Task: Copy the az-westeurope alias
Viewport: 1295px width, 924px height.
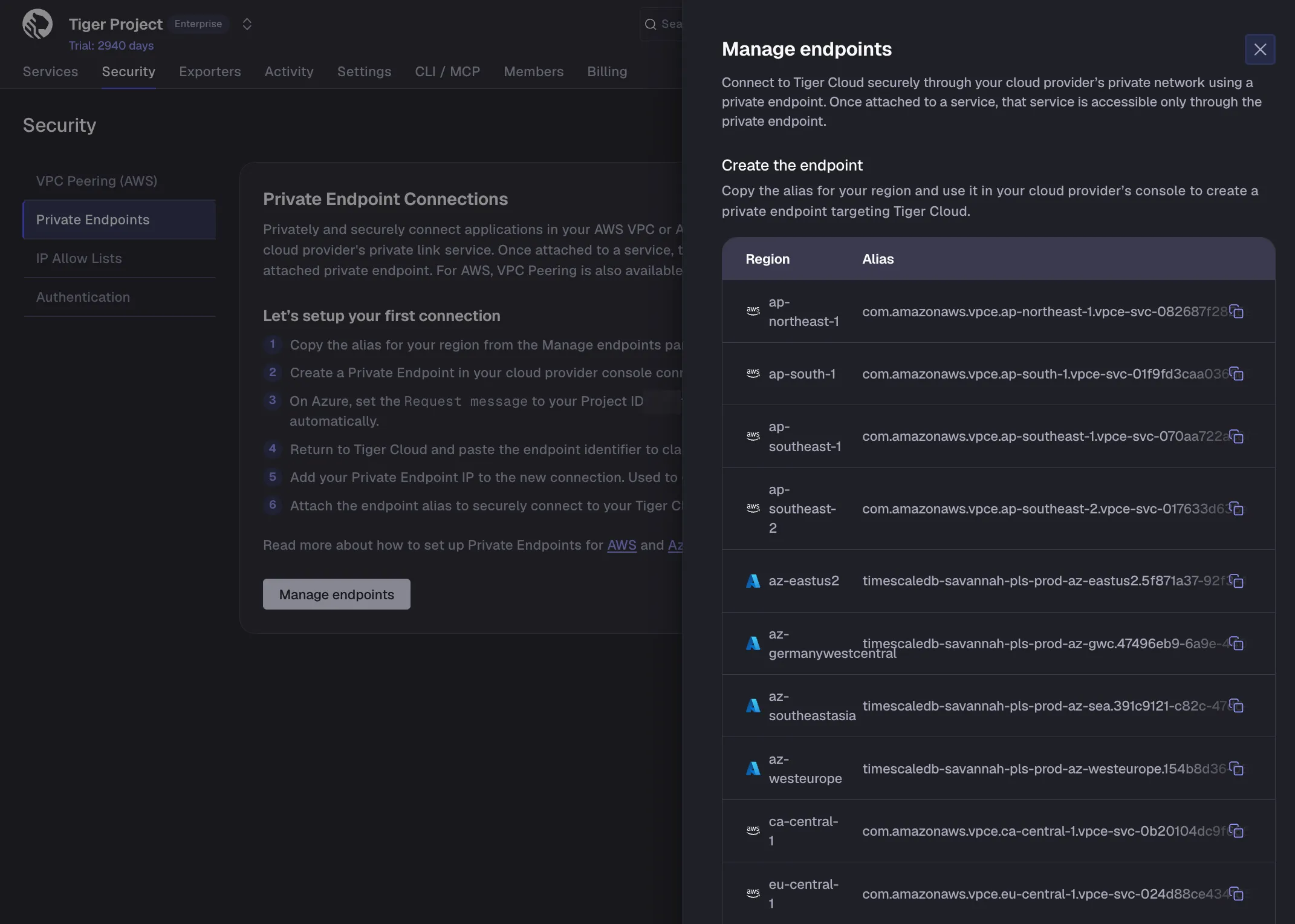Action: point(1236,769)
